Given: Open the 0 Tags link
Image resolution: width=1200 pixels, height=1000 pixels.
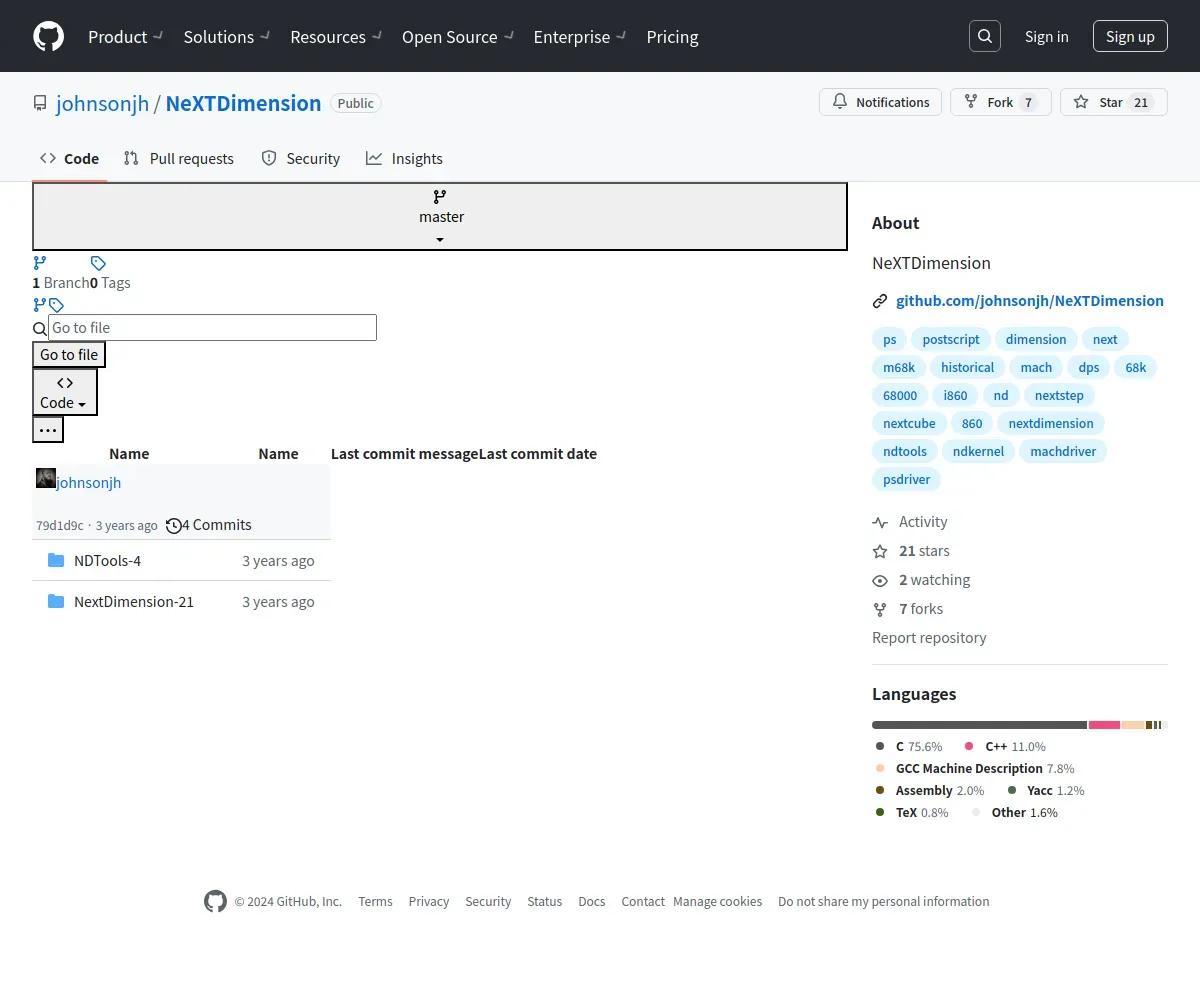Looking at the screenshot, I should (x=110, y=282).
